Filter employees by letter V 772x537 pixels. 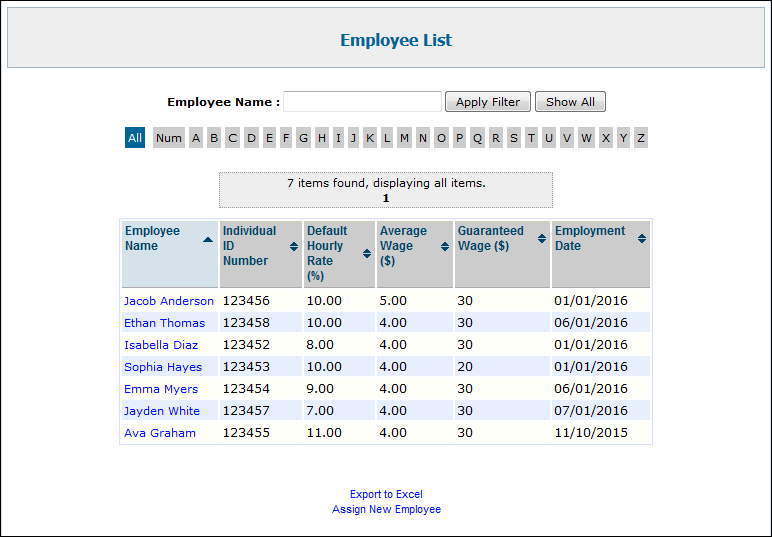tap(567, 138)
